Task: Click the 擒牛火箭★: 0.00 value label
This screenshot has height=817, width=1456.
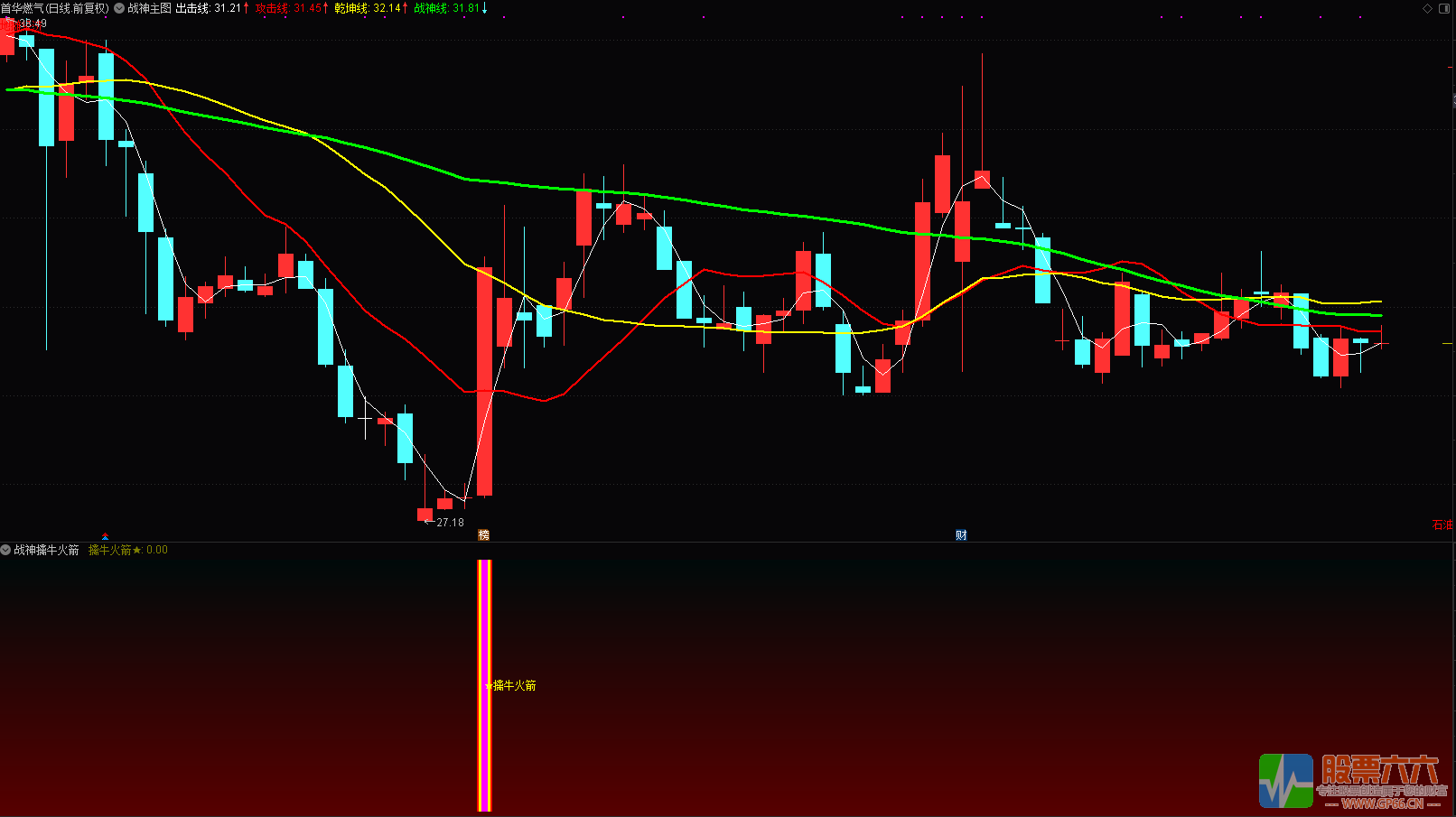Action: coord(128,550)
